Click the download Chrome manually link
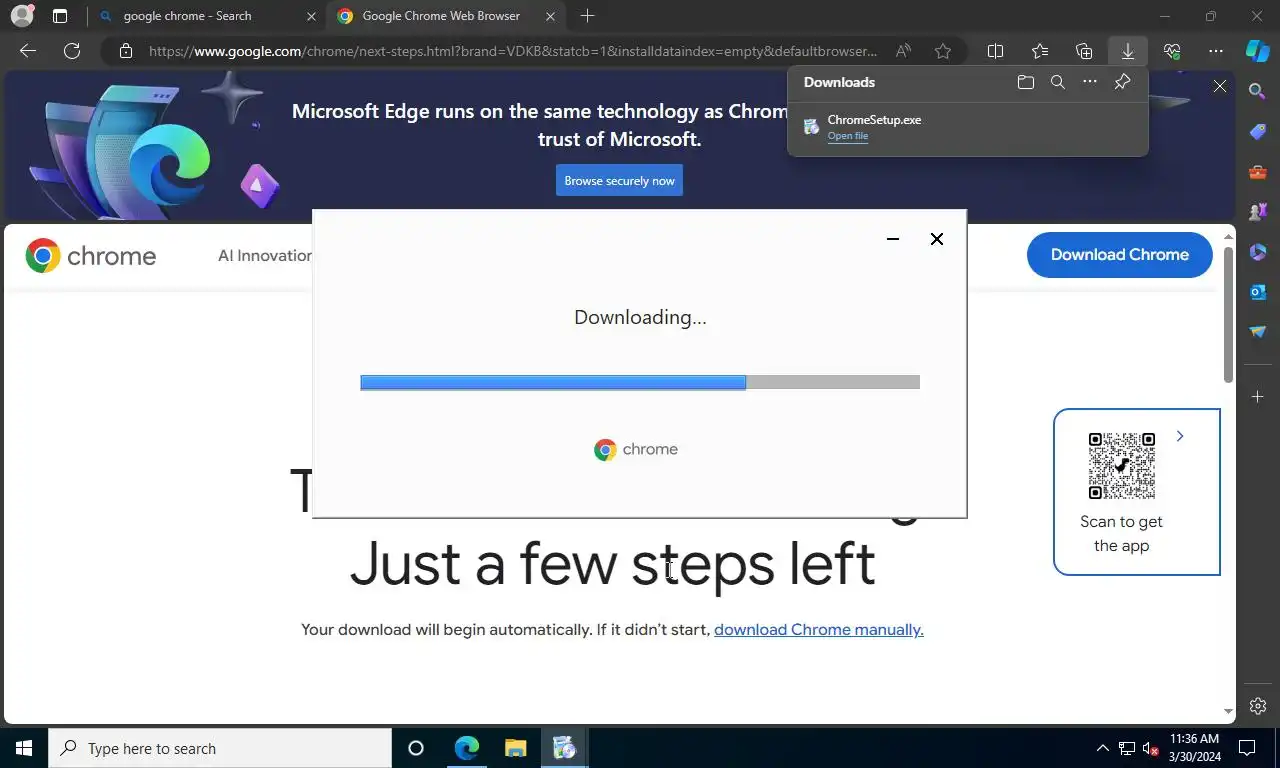The width and height of the screenshot is (1280, 768). click(x=818, y=630)
